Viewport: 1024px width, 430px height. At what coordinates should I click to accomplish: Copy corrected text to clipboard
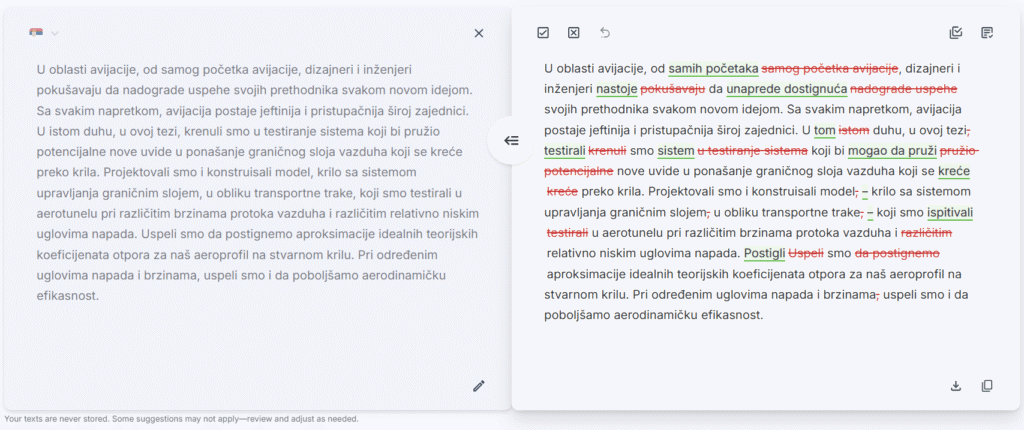pos(987,386)
